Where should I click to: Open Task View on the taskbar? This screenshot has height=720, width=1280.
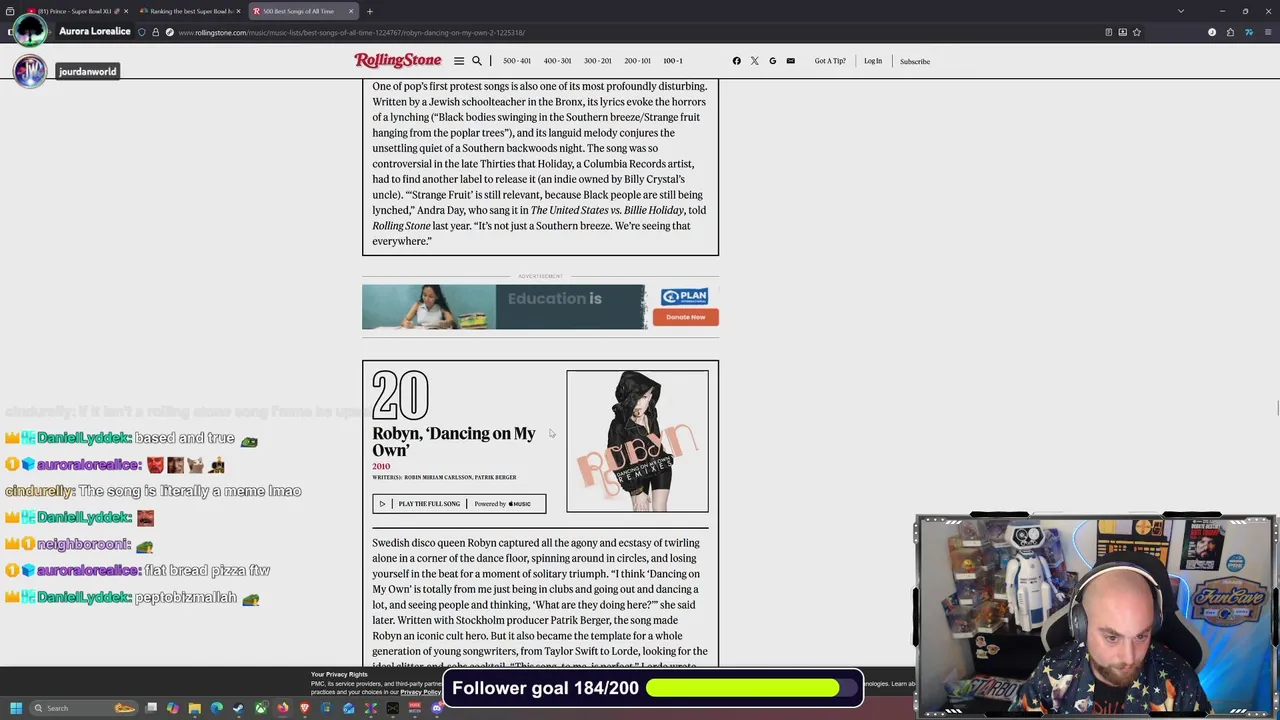point(151,708)
